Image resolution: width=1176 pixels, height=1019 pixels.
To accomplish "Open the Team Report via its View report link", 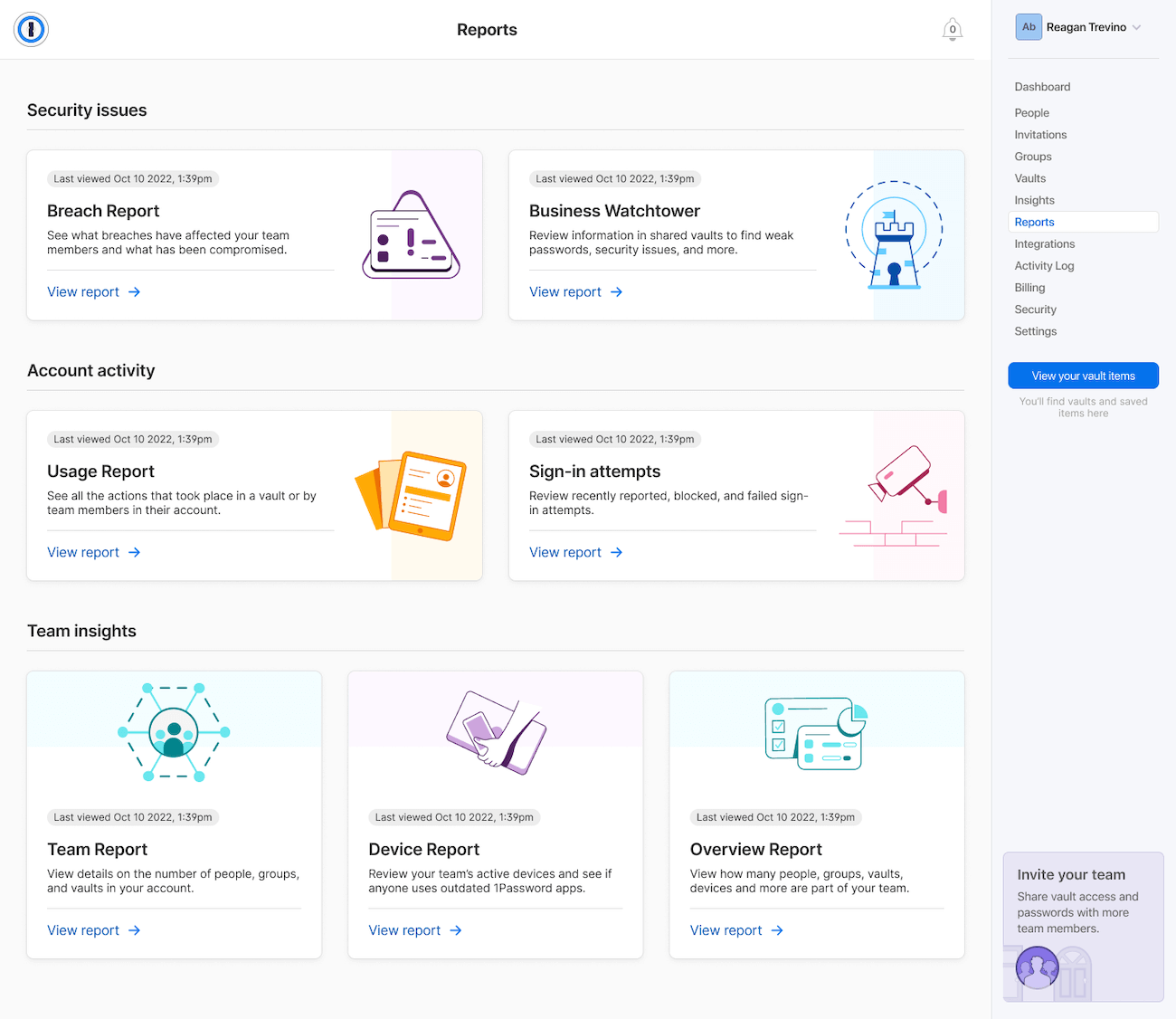I will tap(83, 929).
